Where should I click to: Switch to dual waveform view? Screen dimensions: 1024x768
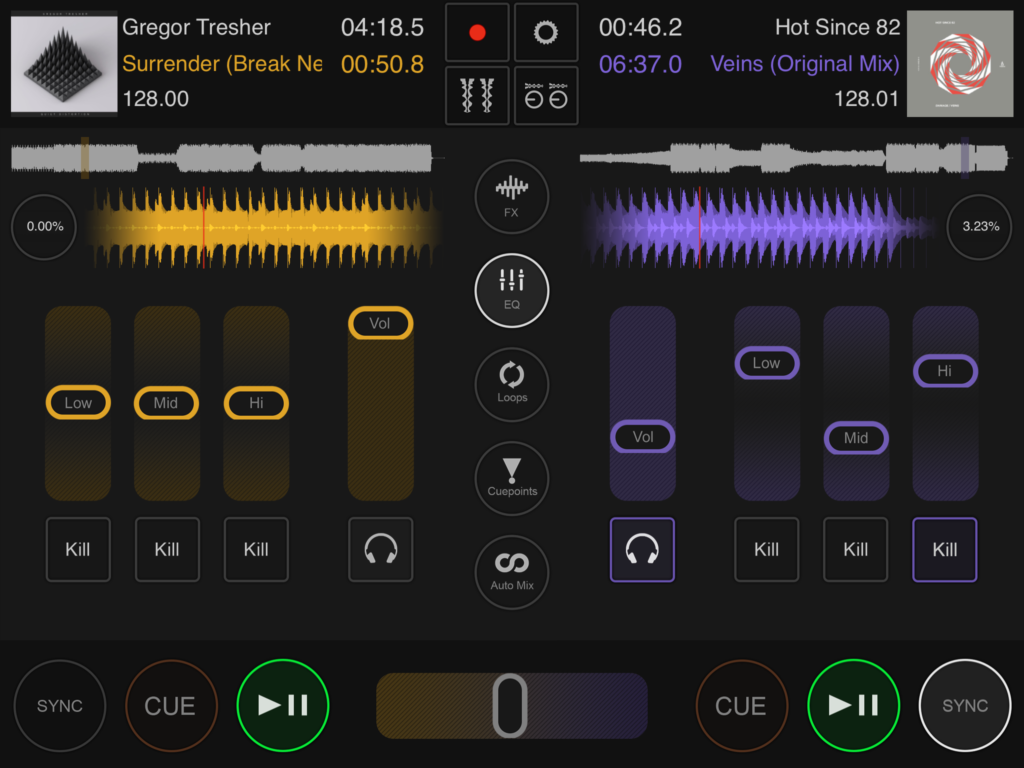(477, 96)
